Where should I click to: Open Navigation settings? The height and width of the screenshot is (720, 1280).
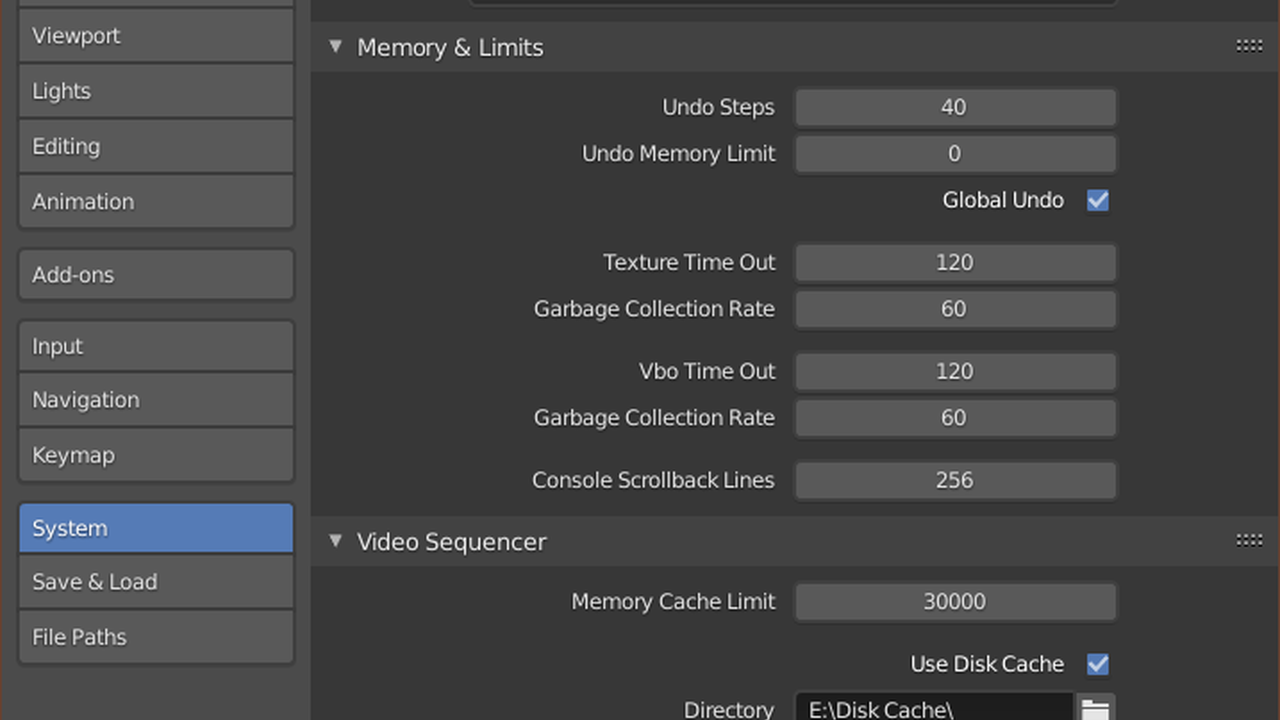tap(155, 399)
